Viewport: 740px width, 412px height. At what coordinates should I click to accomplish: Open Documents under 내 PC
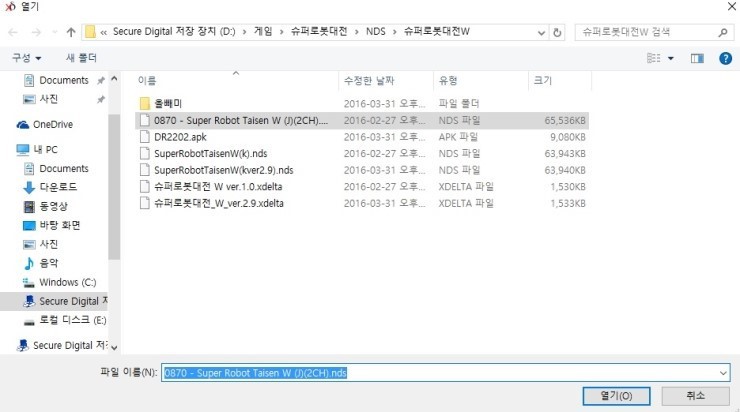(x=64, y=168)
